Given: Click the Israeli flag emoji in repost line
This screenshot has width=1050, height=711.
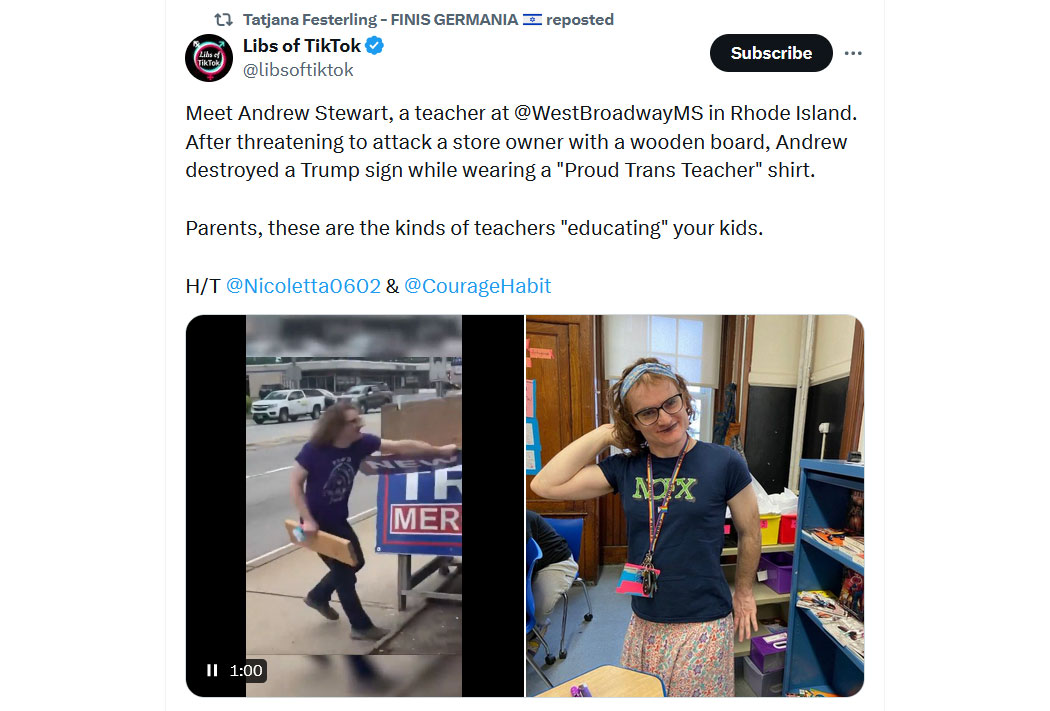Looking at the screenshot, I should tap(532, 19).
